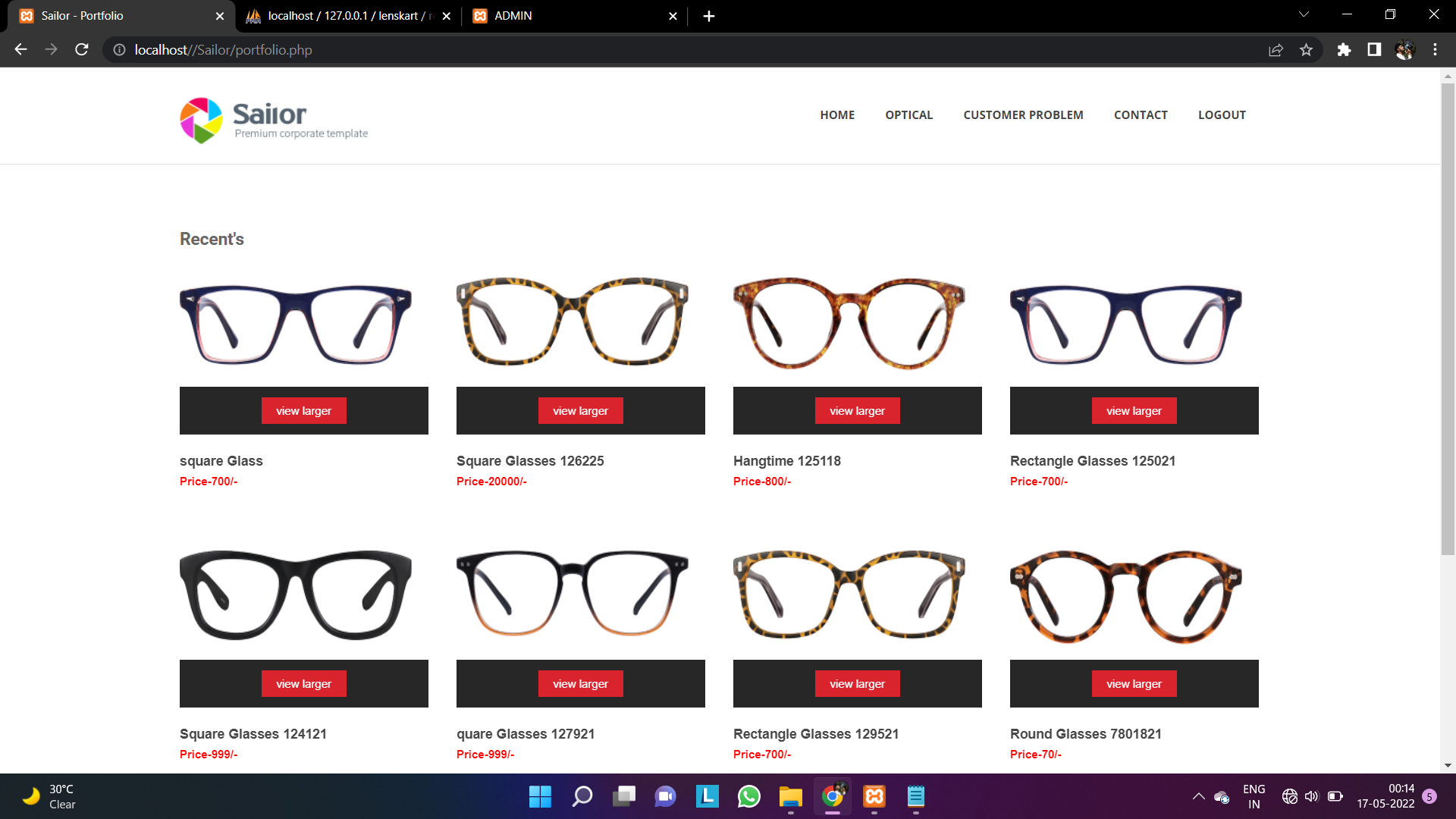Image resolution: width=1456 pixels, height=819 pixels.
Task: Open XAMPP from the taskbar
Action: click(x=874, y=796)
